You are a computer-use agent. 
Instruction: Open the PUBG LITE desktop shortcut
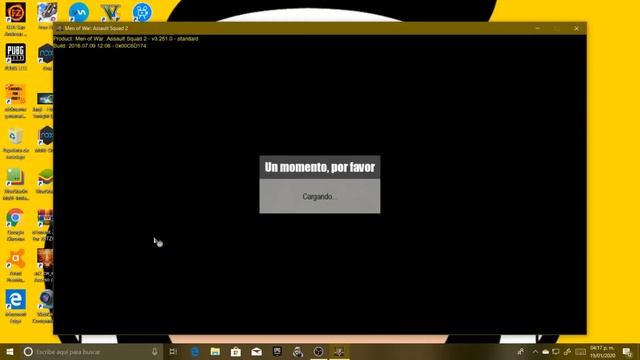[16, 54]
